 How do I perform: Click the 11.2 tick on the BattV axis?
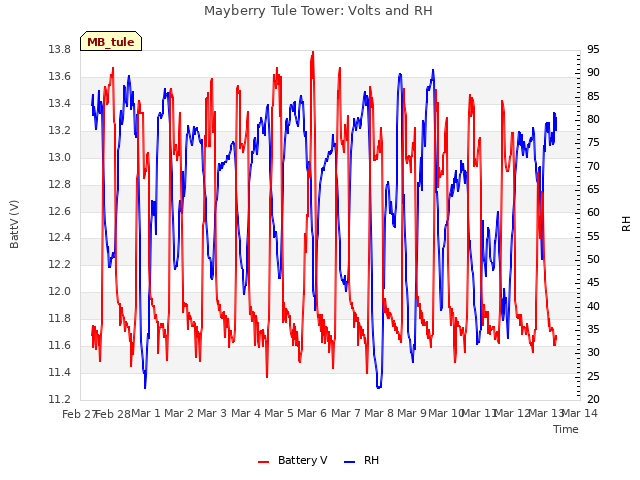[60, 400]
